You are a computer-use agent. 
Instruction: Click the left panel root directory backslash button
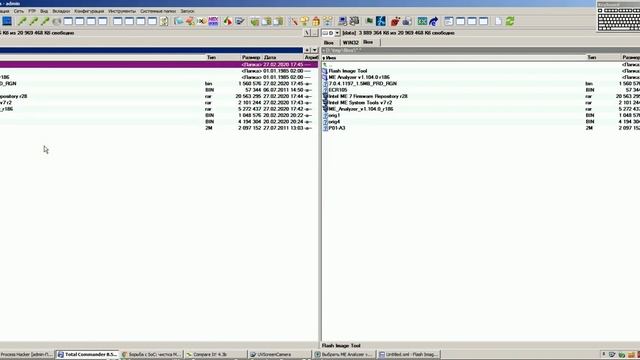(307, 33)
